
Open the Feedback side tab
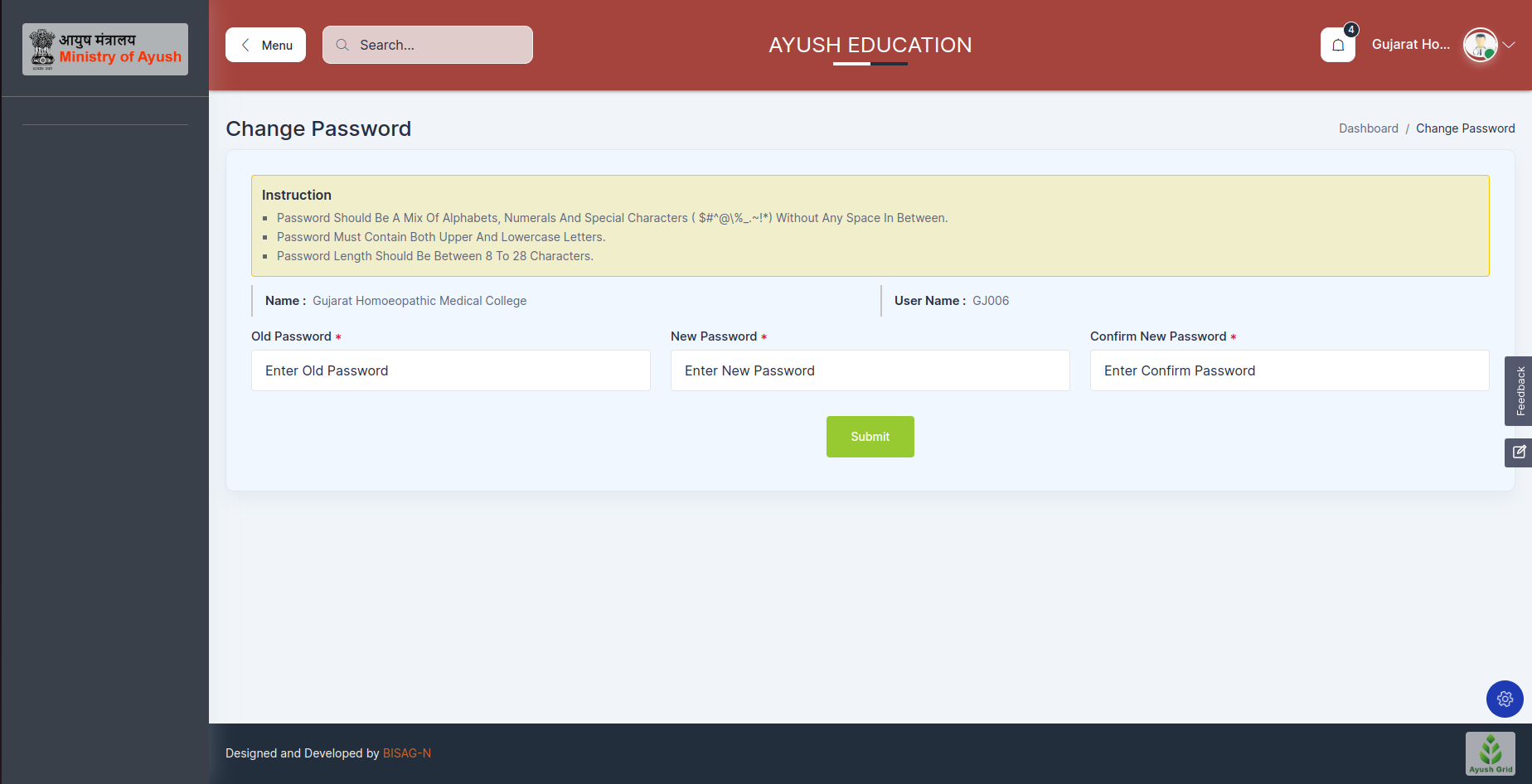(1519, 391)
